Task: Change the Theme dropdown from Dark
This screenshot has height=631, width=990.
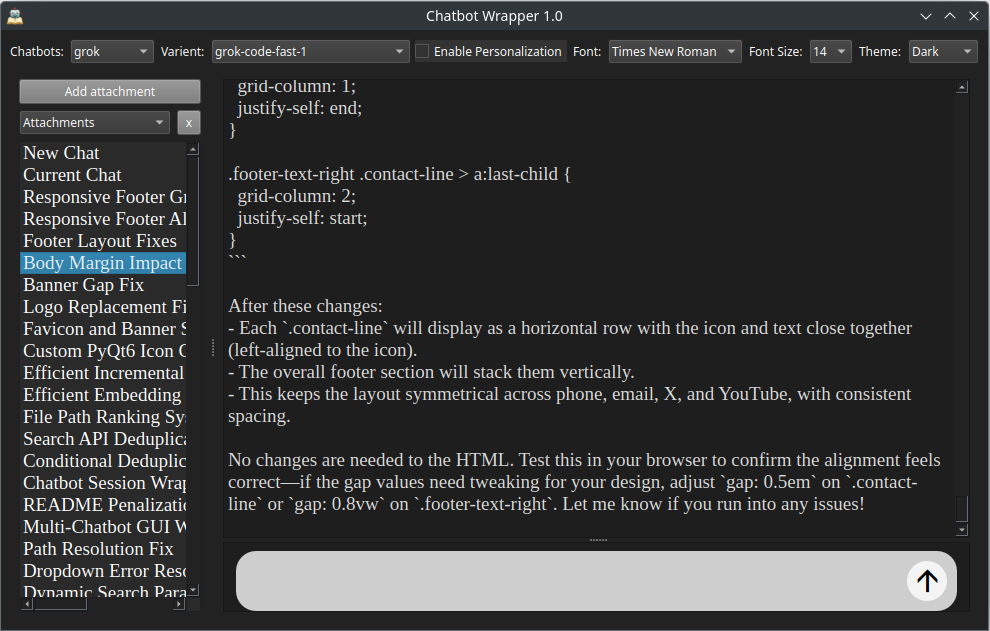Action: pos(942,51)
